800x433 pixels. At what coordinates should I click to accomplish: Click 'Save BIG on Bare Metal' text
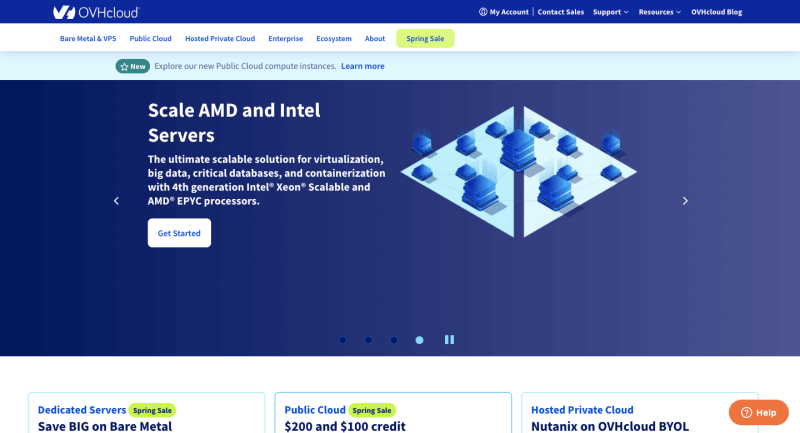105,426
